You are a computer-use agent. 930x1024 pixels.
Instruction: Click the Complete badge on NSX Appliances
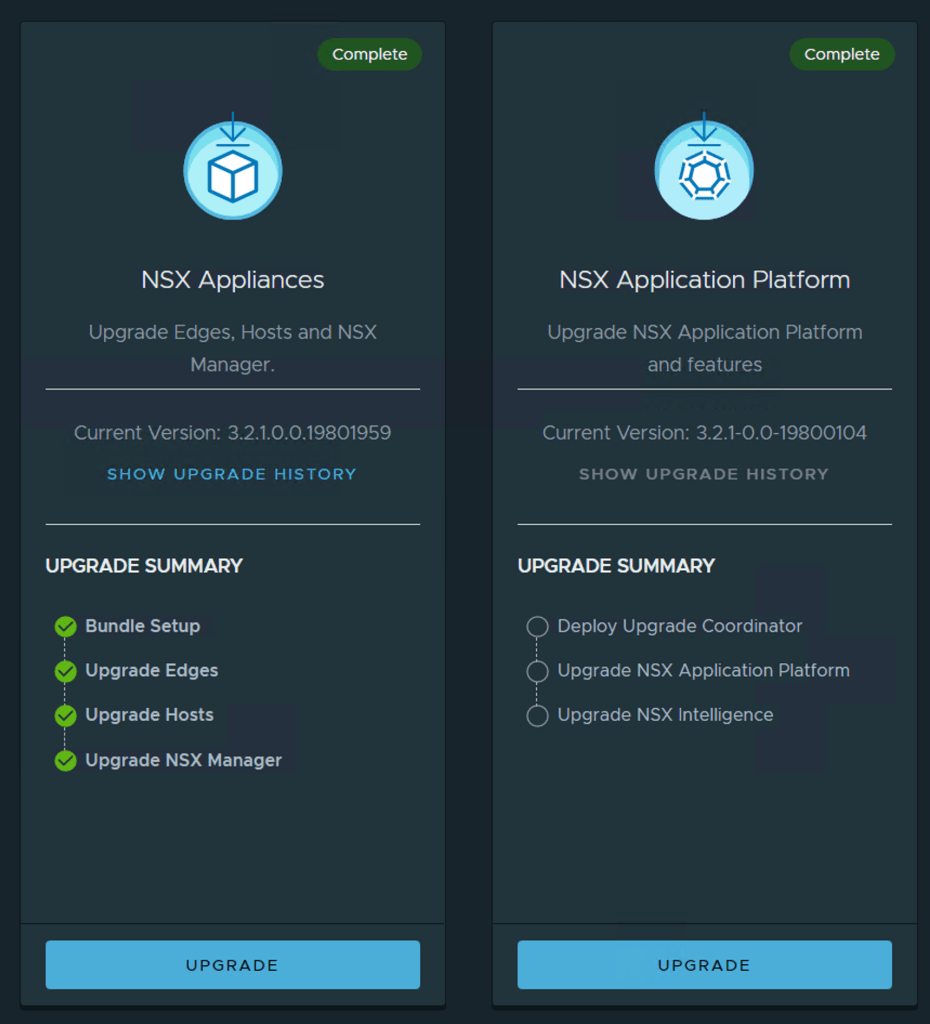(x=370, y=54)
